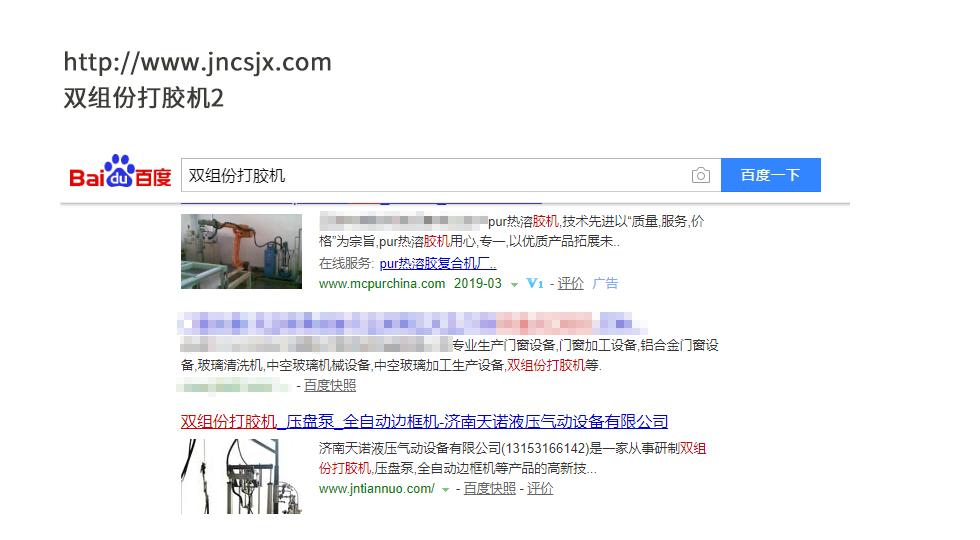
Task: Visit www.mcpurchina.com green URL
Action: point(382,284)
